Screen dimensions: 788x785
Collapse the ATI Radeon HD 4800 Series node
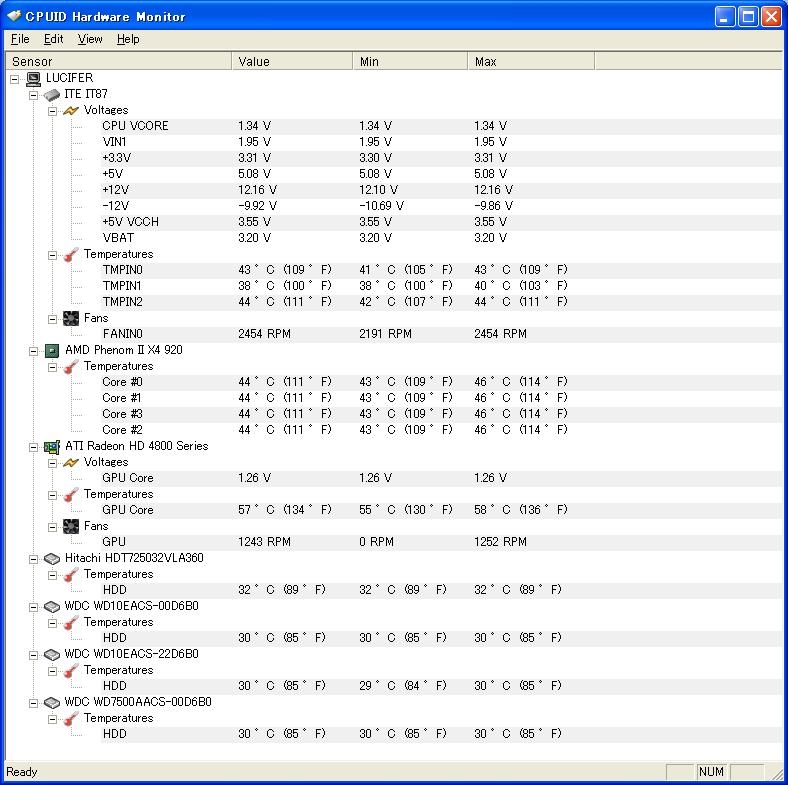coord(33,447)
